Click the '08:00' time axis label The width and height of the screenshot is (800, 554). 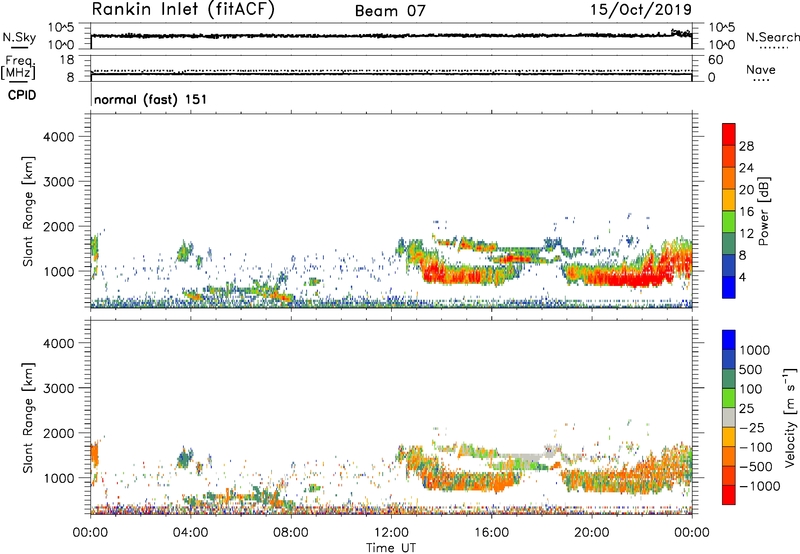click(x=290, y=533)
